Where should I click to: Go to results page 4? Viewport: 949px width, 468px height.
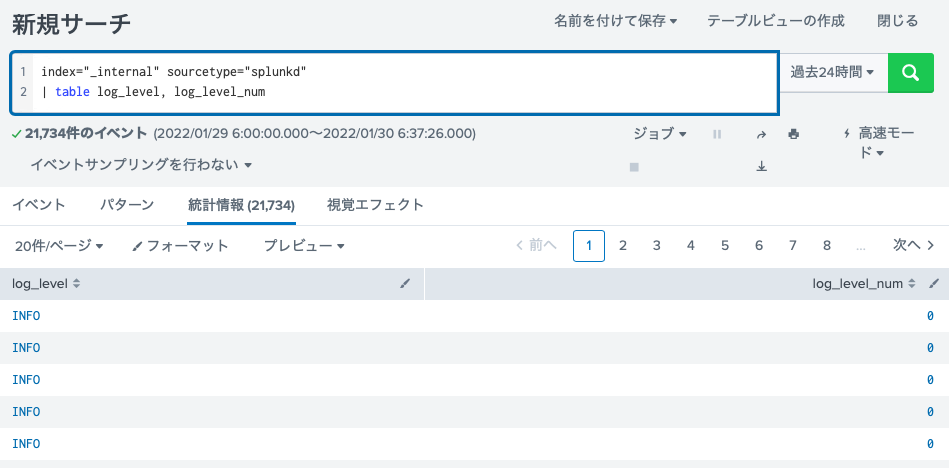(691, 246)
